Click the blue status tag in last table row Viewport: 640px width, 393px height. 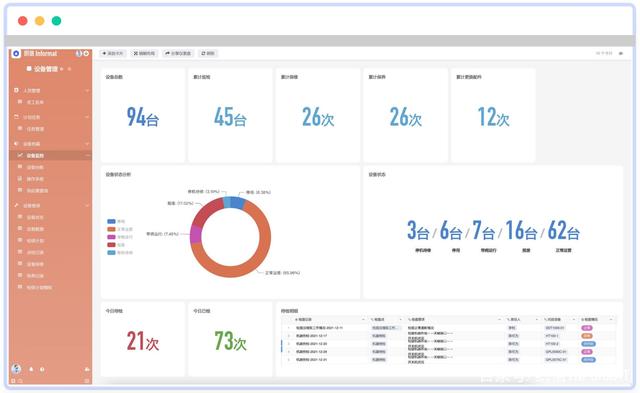pyautogui.click(x=588, y=360)
